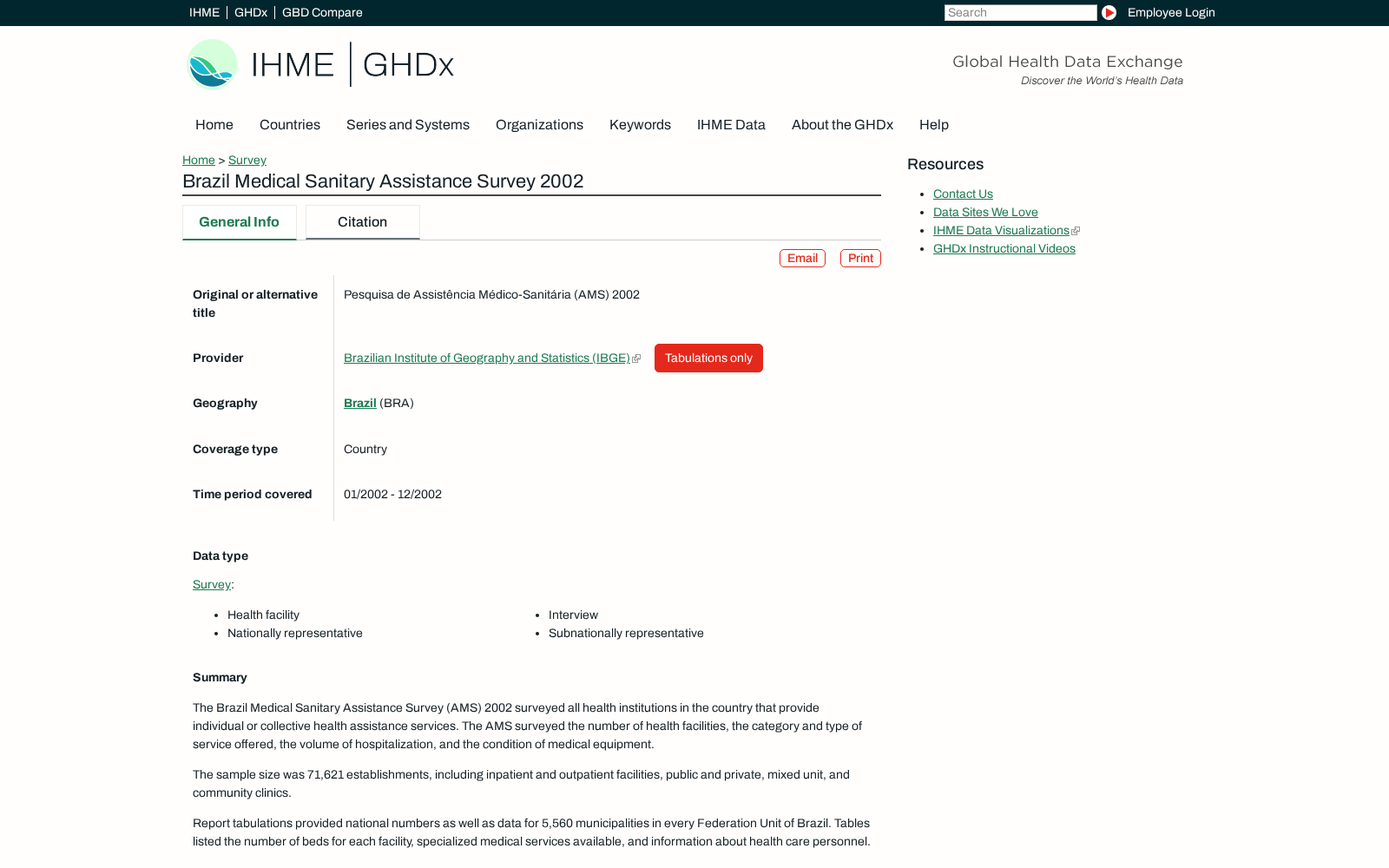Go to Home in the main menu
This screenshot has width=1389, height=868.
[214, 125]
